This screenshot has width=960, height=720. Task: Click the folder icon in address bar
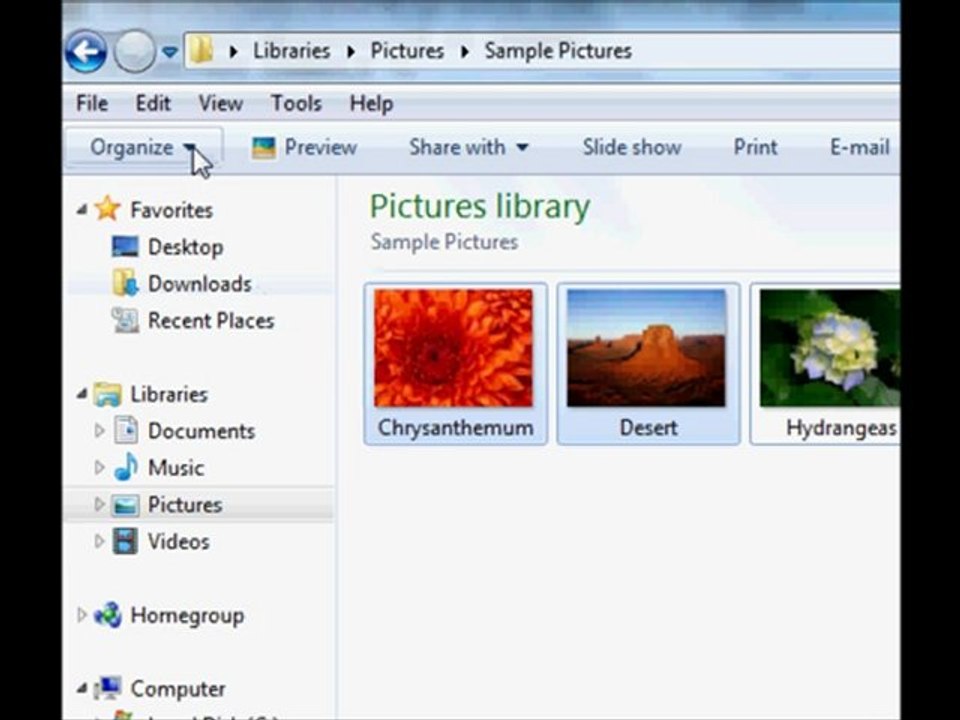pos(201,50)
